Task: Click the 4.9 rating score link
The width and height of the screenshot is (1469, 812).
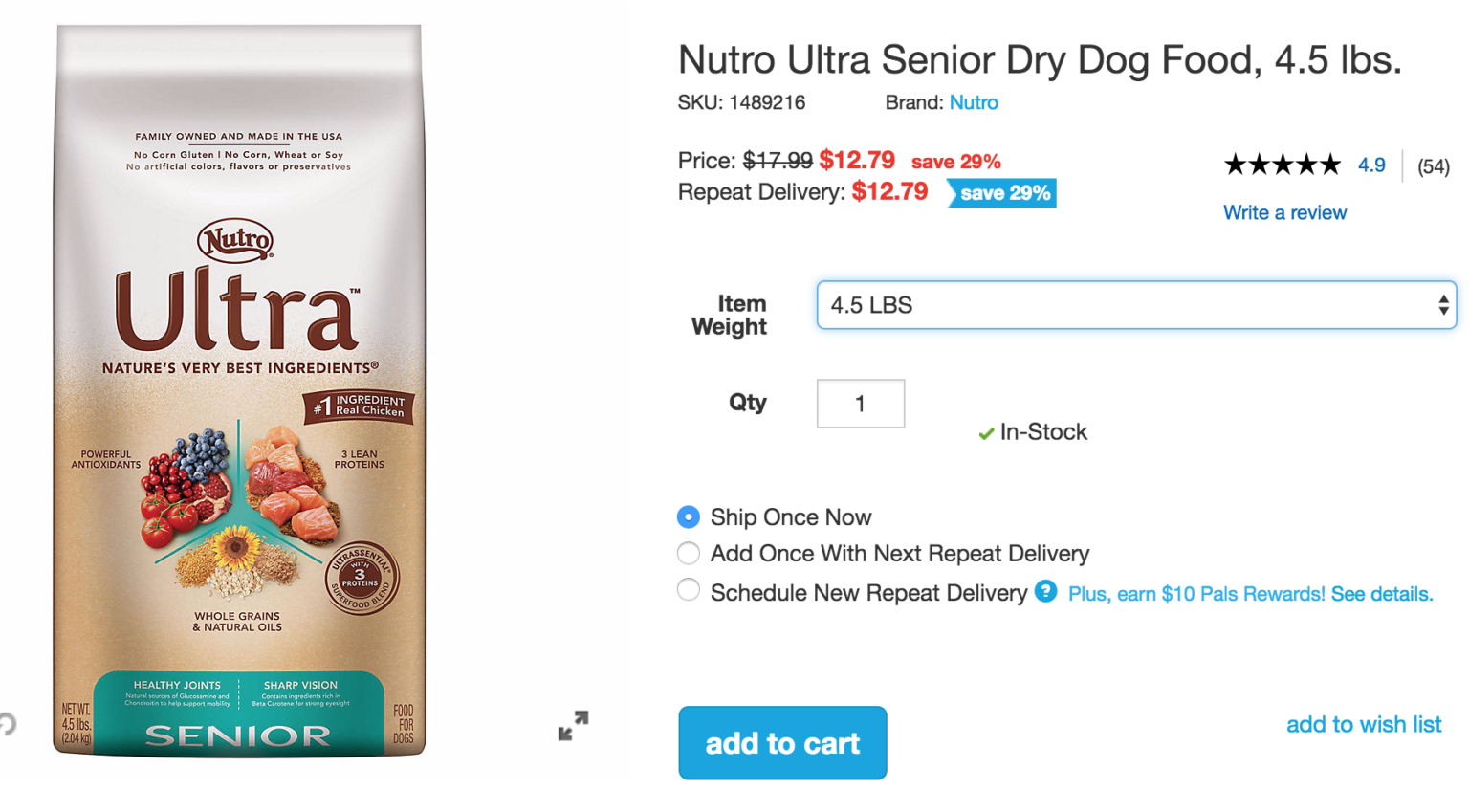Action: (1371, 165)
